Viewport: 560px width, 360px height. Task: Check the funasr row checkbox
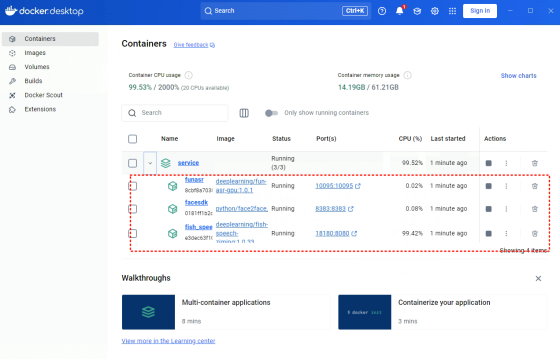point(132,186)
